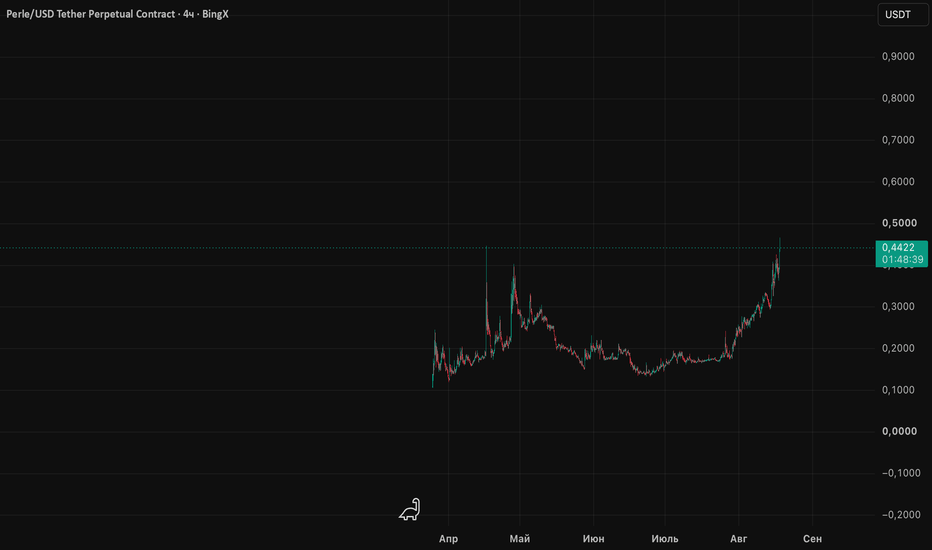The height and width of the screenshot is (550, 932).
Task: Click the 0,5000 price axis label
Action: click(899, 223)
